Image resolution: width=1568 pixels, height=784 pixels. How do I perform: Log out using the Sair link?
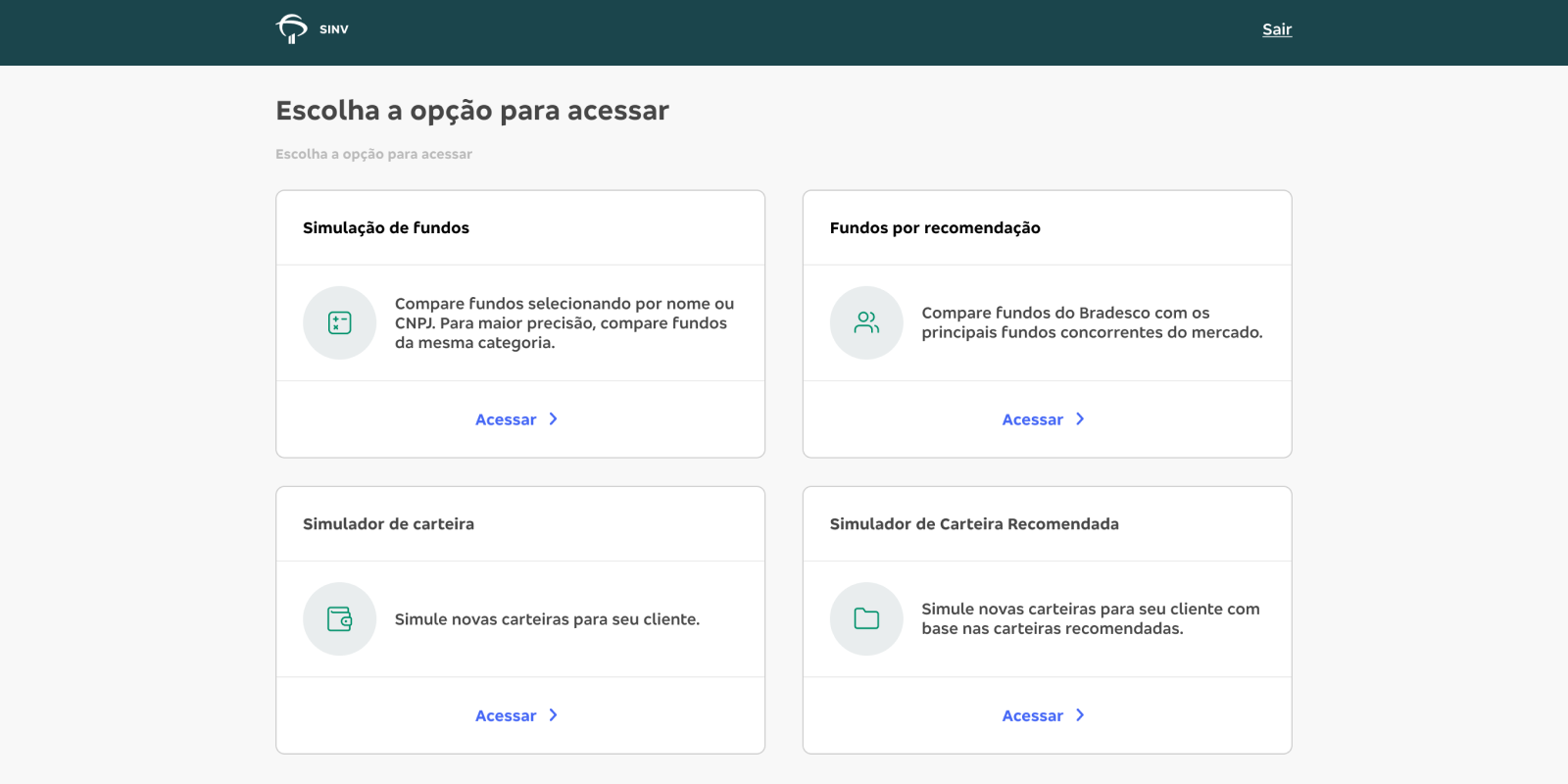(x=1277, y=29)
